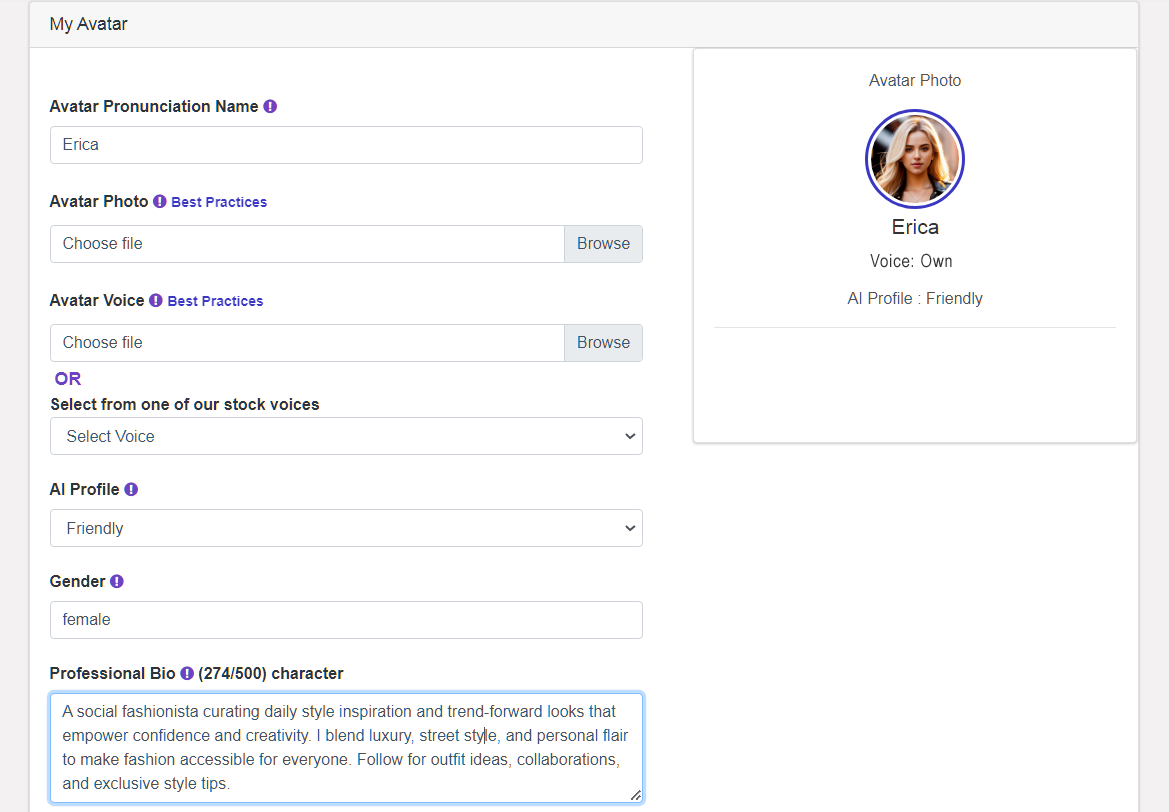This screenshot has width=1169, height=812.
Task: Open the Select Voice stock voices dropdown
Action: point(345,436)
